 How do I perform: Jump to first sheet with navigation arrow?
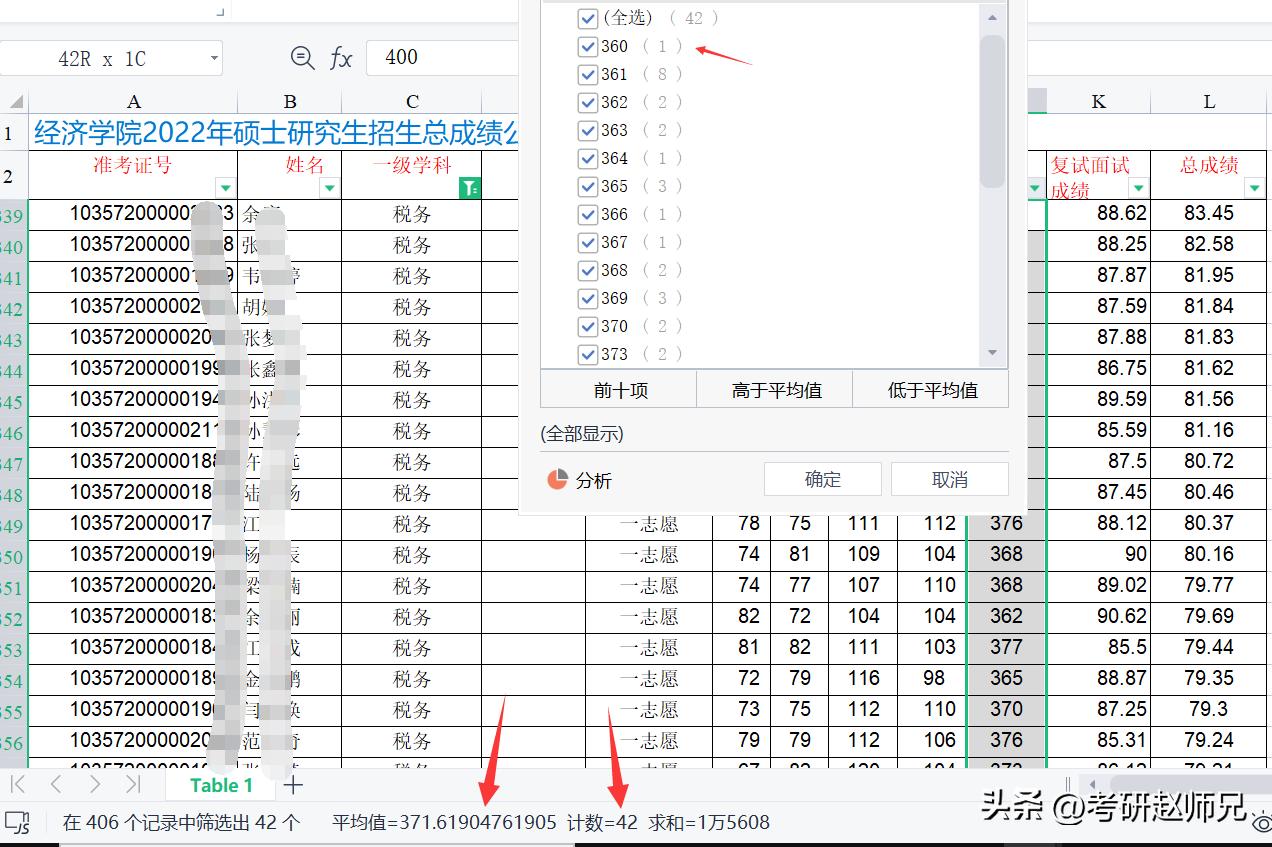(x=20, y=785)
